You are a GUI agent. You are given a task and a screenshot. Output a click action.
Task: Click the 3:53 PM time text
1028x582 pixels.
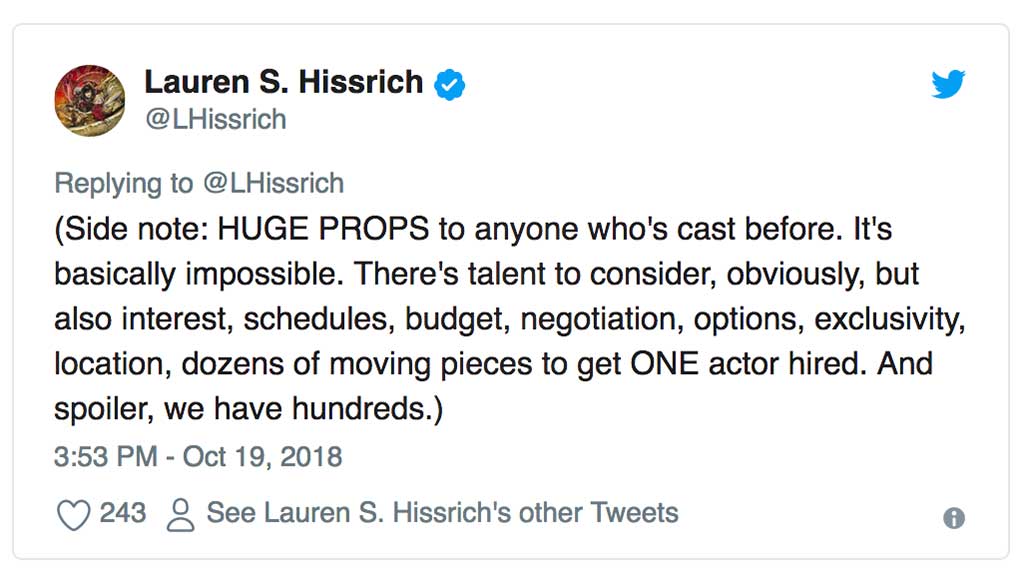(106, 456)
